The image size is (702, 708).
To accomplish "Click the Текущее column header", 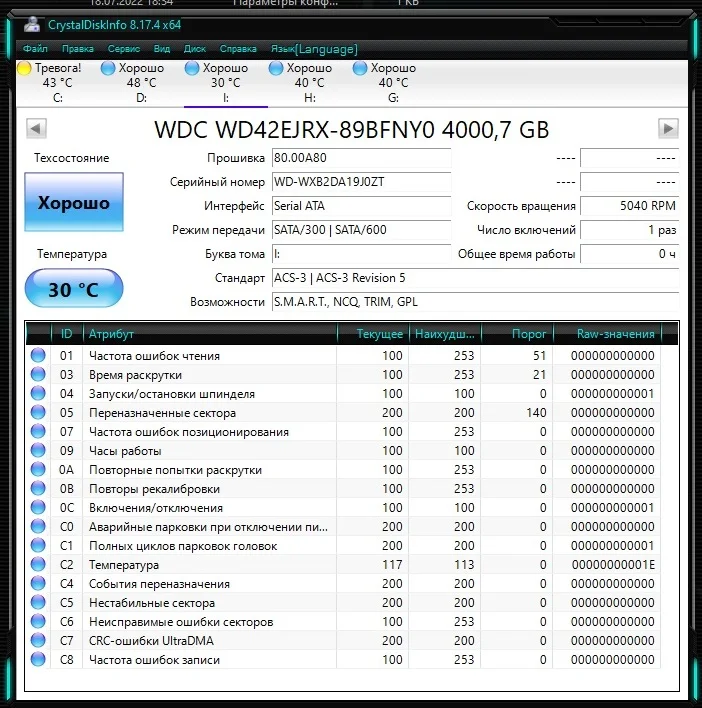I will (373, 334).
